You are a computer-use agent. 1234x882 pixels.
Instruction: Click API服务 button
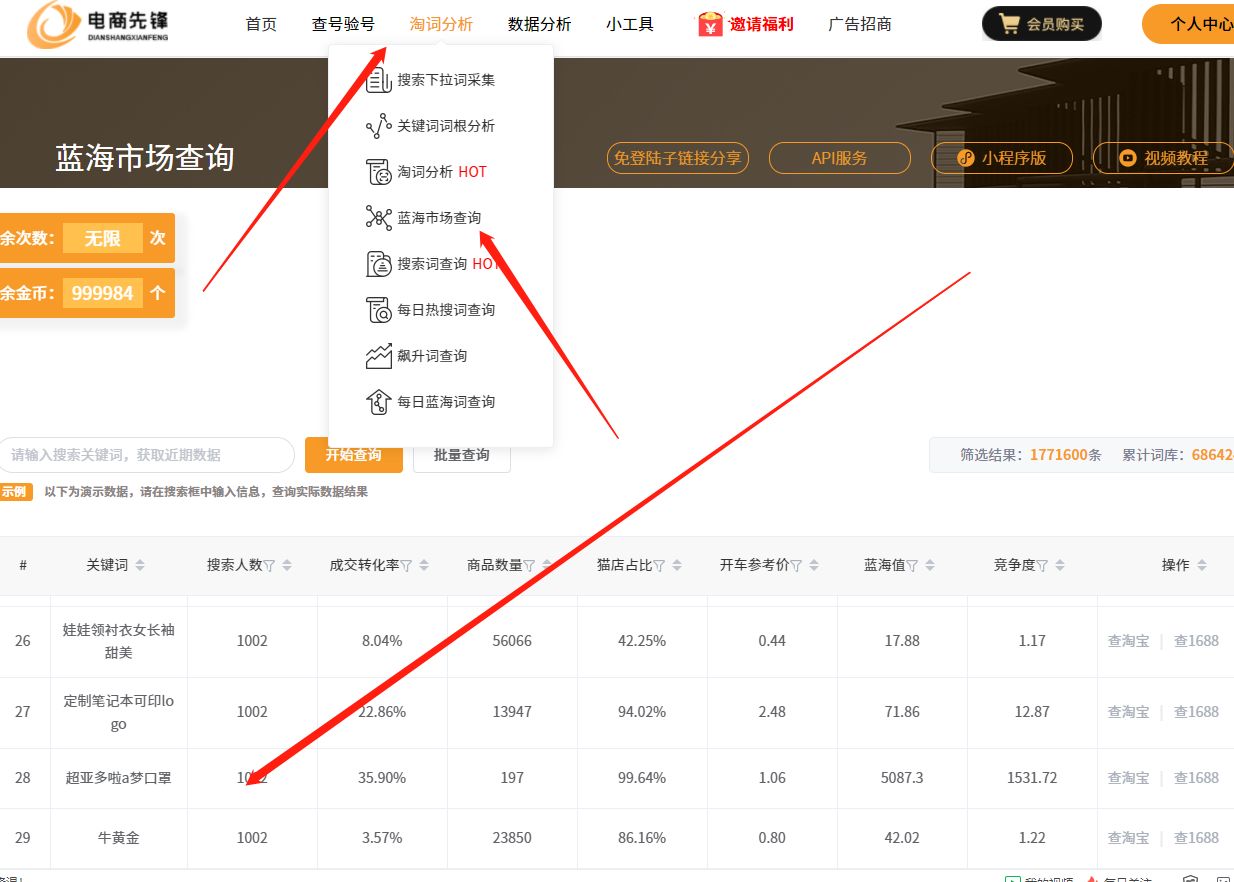(x=840, y=158)
